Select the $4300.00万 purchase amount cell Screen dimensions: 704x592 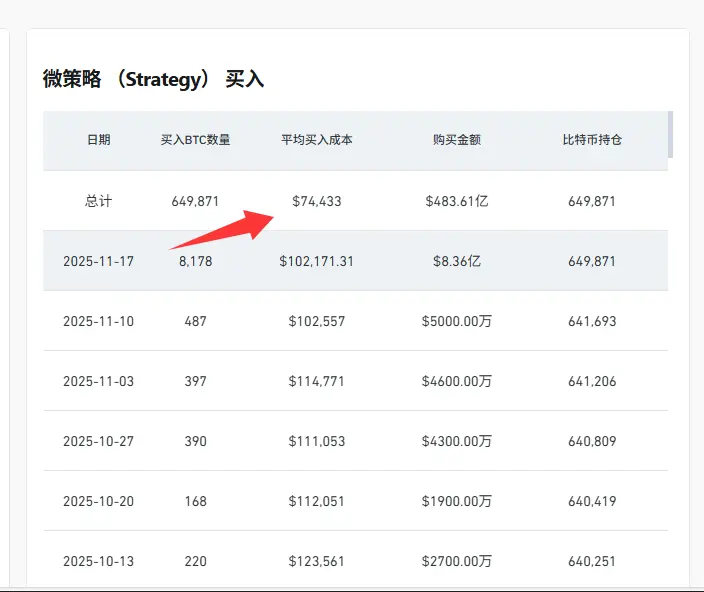click(457, 441)
